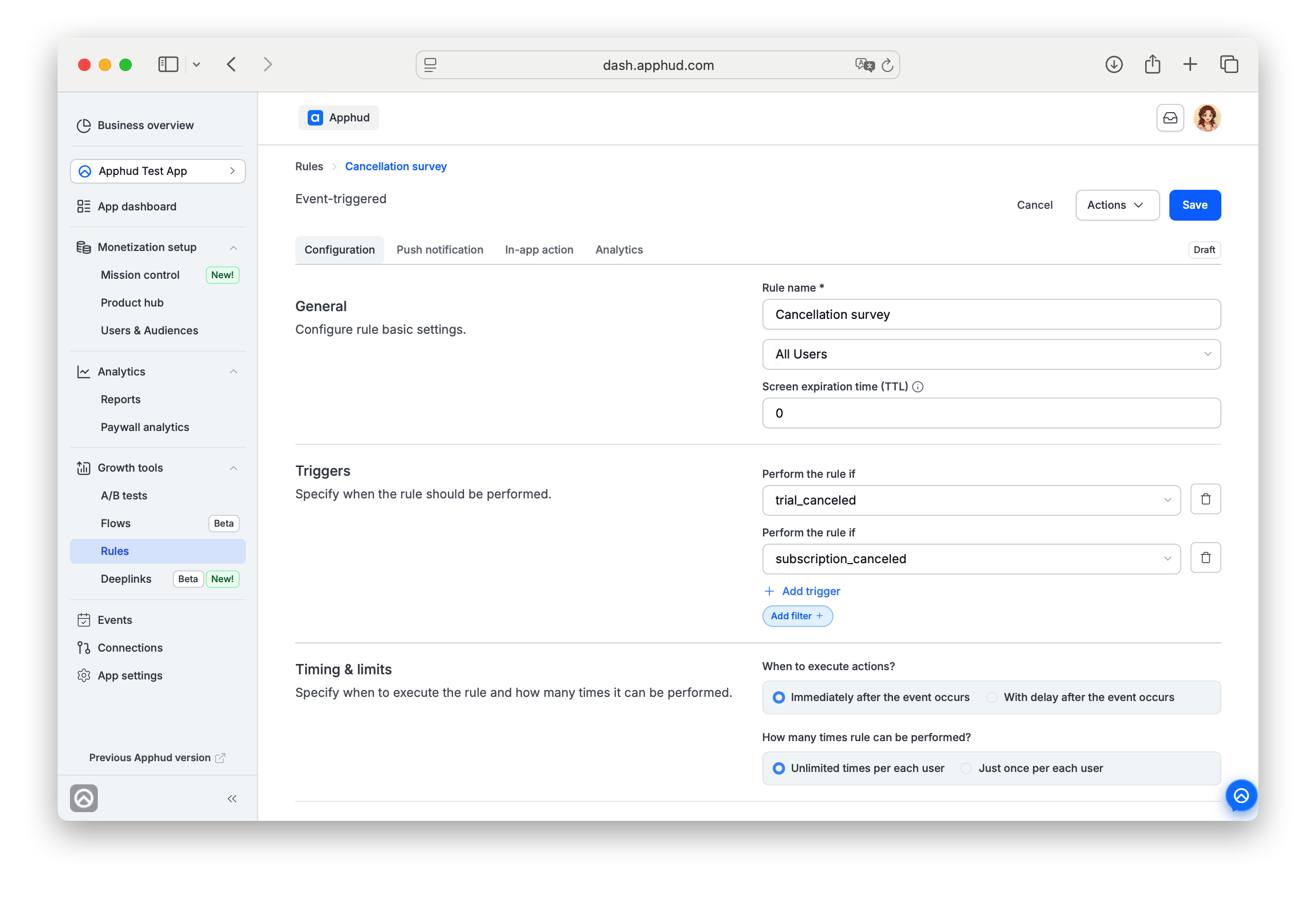Click the blue Save button
This screenshot has width=1316, height=898.
1195,205
